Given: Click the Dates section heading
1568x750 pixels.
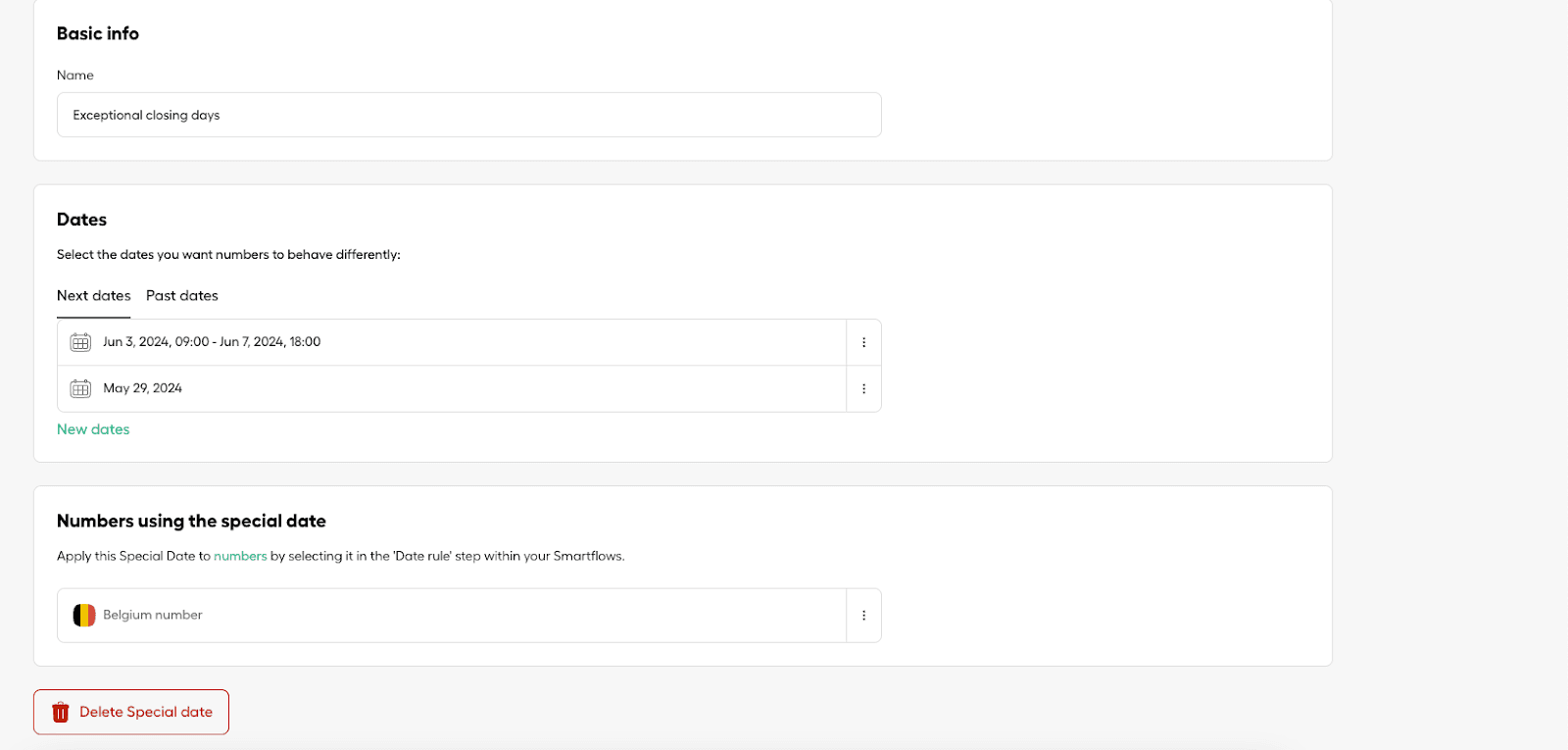Looking at the screenshot, I should (x=81, y=220).
